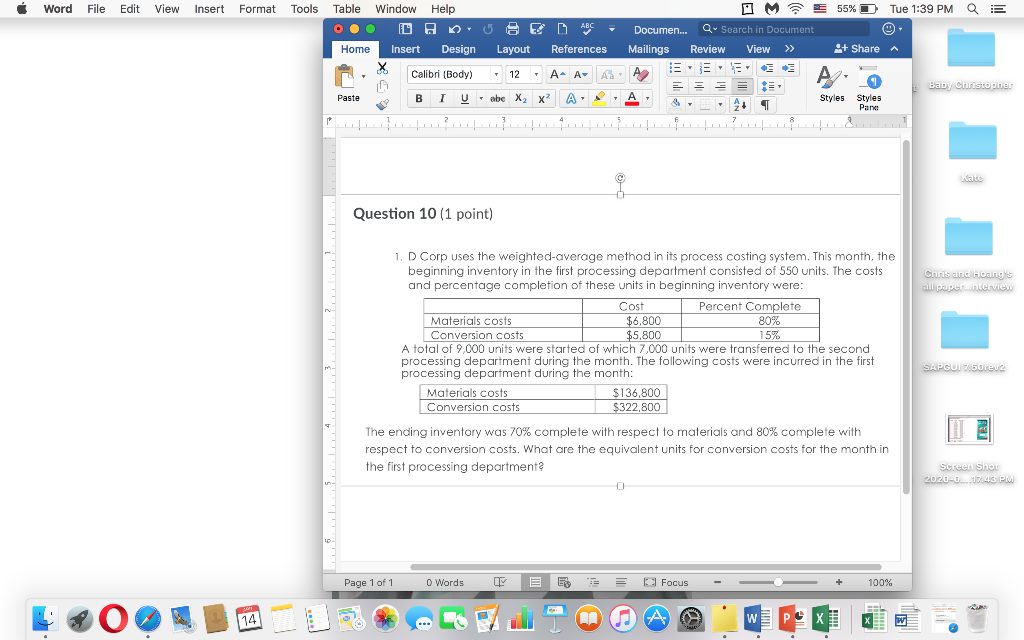Select the align center icon
The height and width of the screenshot is (640, 1024).
[698, 86]
